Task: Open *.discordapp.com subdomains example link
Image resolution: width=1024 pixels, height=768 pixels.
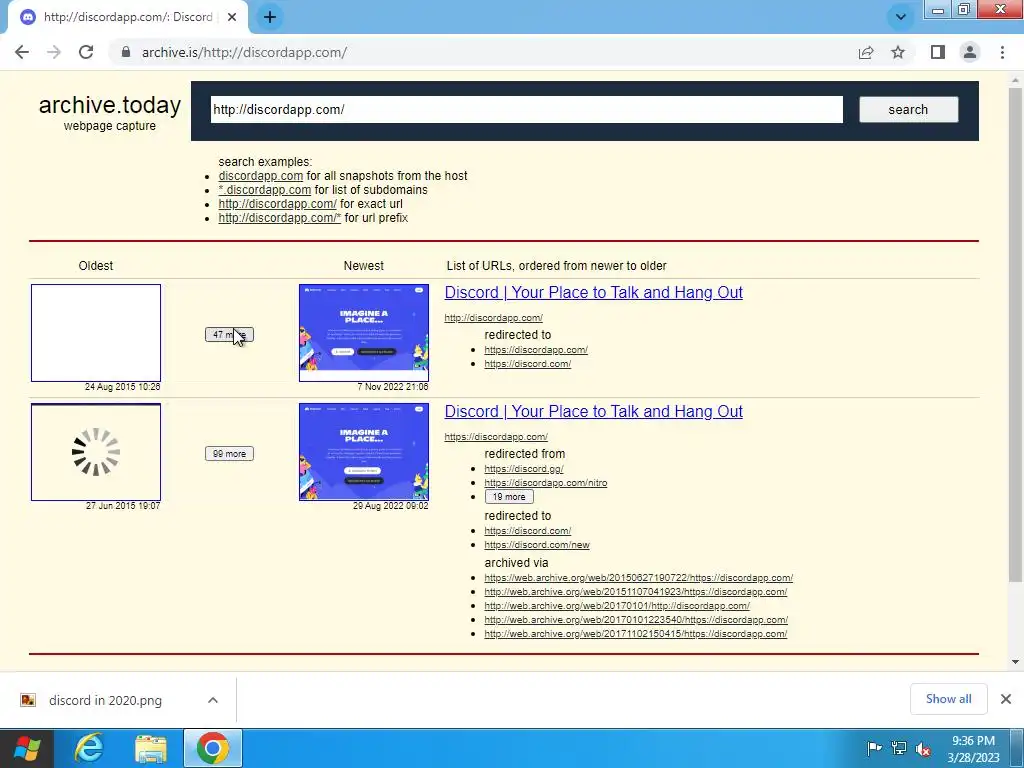Action: [264, 190]
